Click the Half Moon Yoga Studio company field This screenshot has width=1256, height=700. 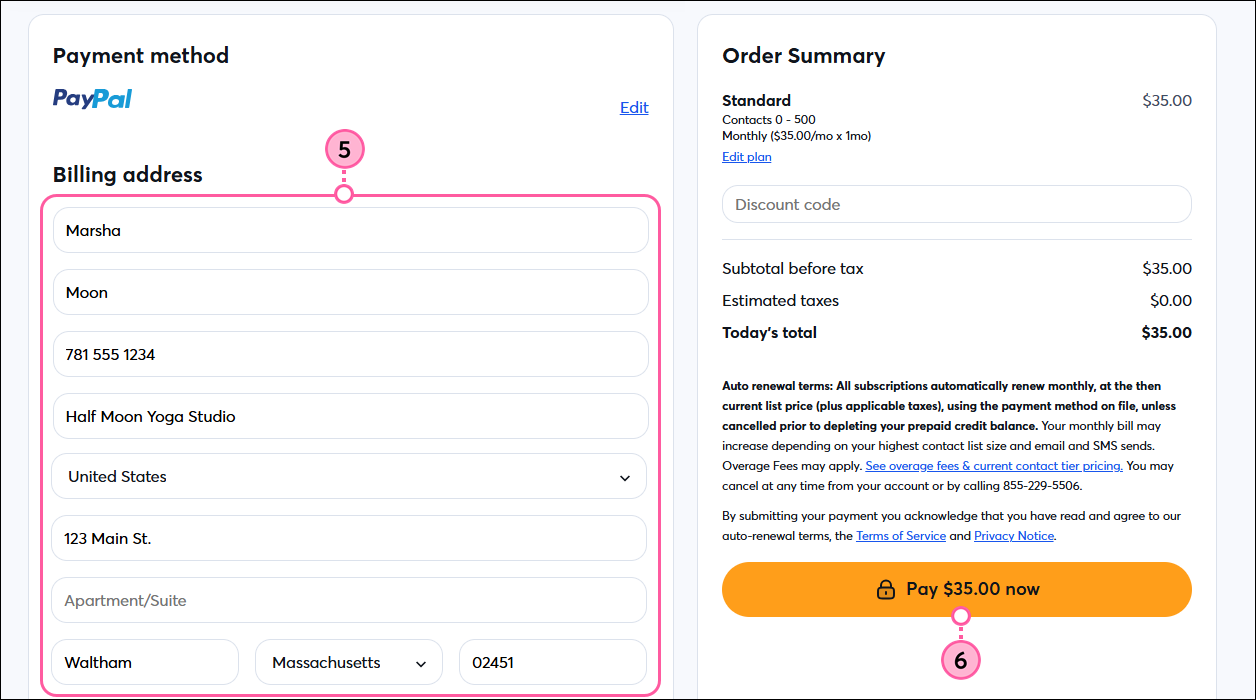click(348, 416)
